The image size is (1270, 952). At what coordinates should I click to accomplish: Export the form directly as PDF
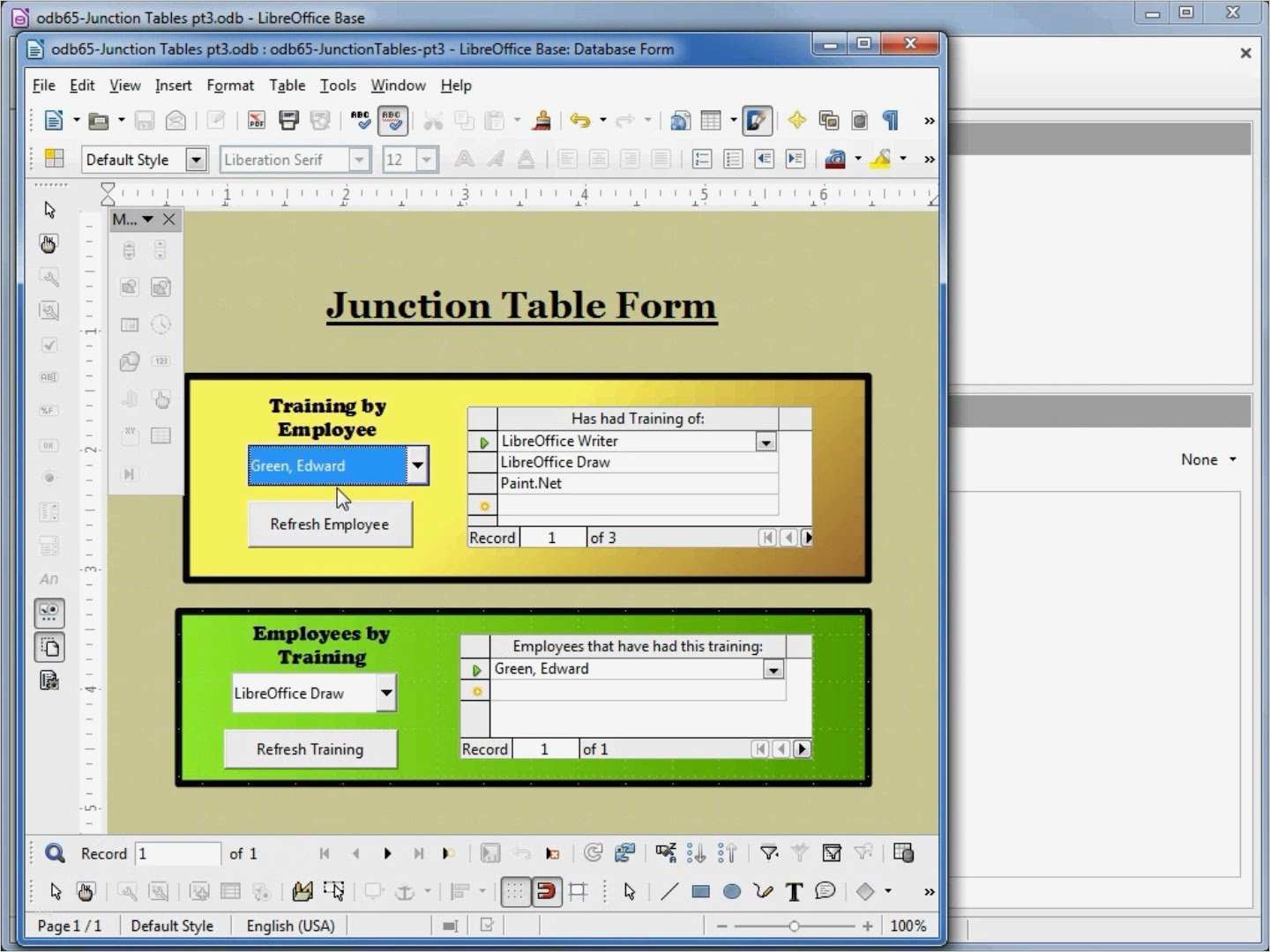click(256, 121)
